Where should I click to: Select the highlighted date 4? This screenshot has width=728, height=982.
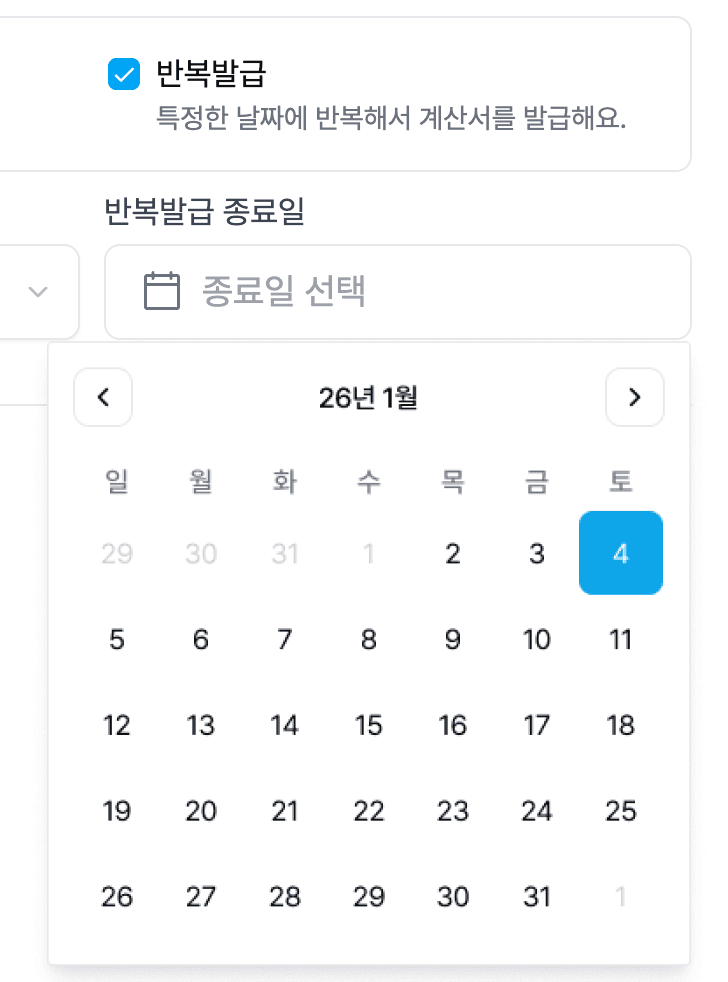tap(621, 553)
